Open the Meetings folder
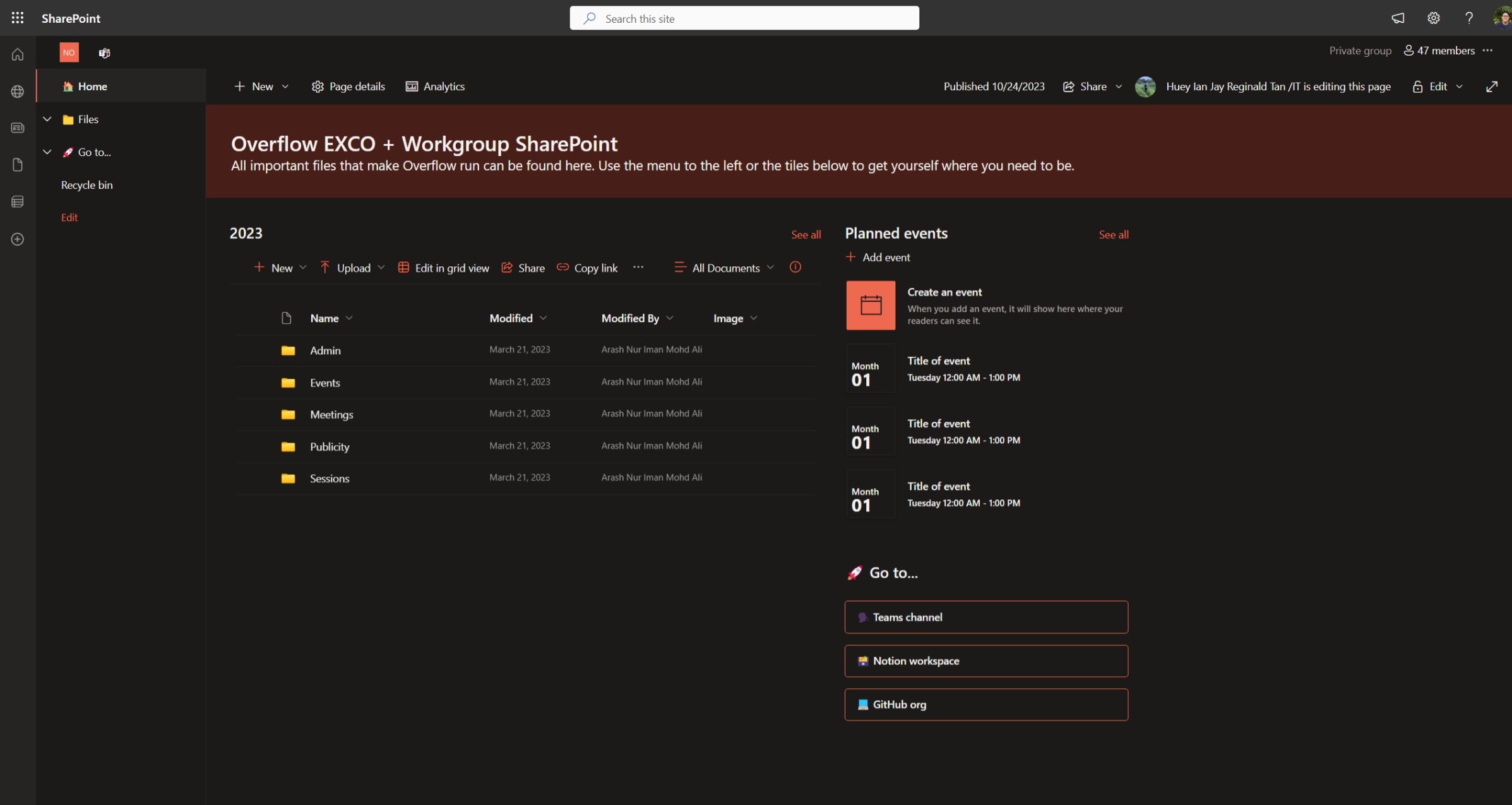 [331, 415]
